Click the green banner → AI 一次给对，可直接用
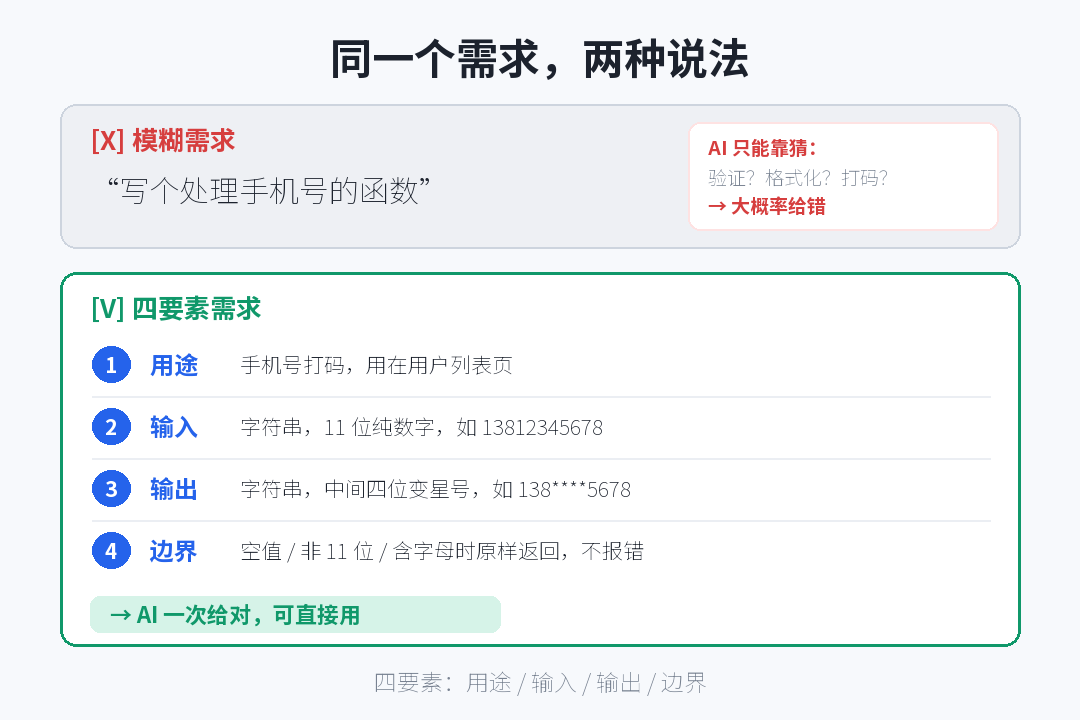 point(295,615)
